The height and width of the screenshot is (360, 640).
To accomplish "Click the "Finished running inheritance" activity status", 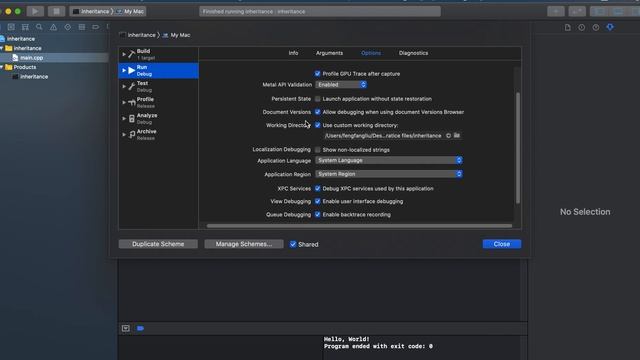I will click(x=320, y=11).
